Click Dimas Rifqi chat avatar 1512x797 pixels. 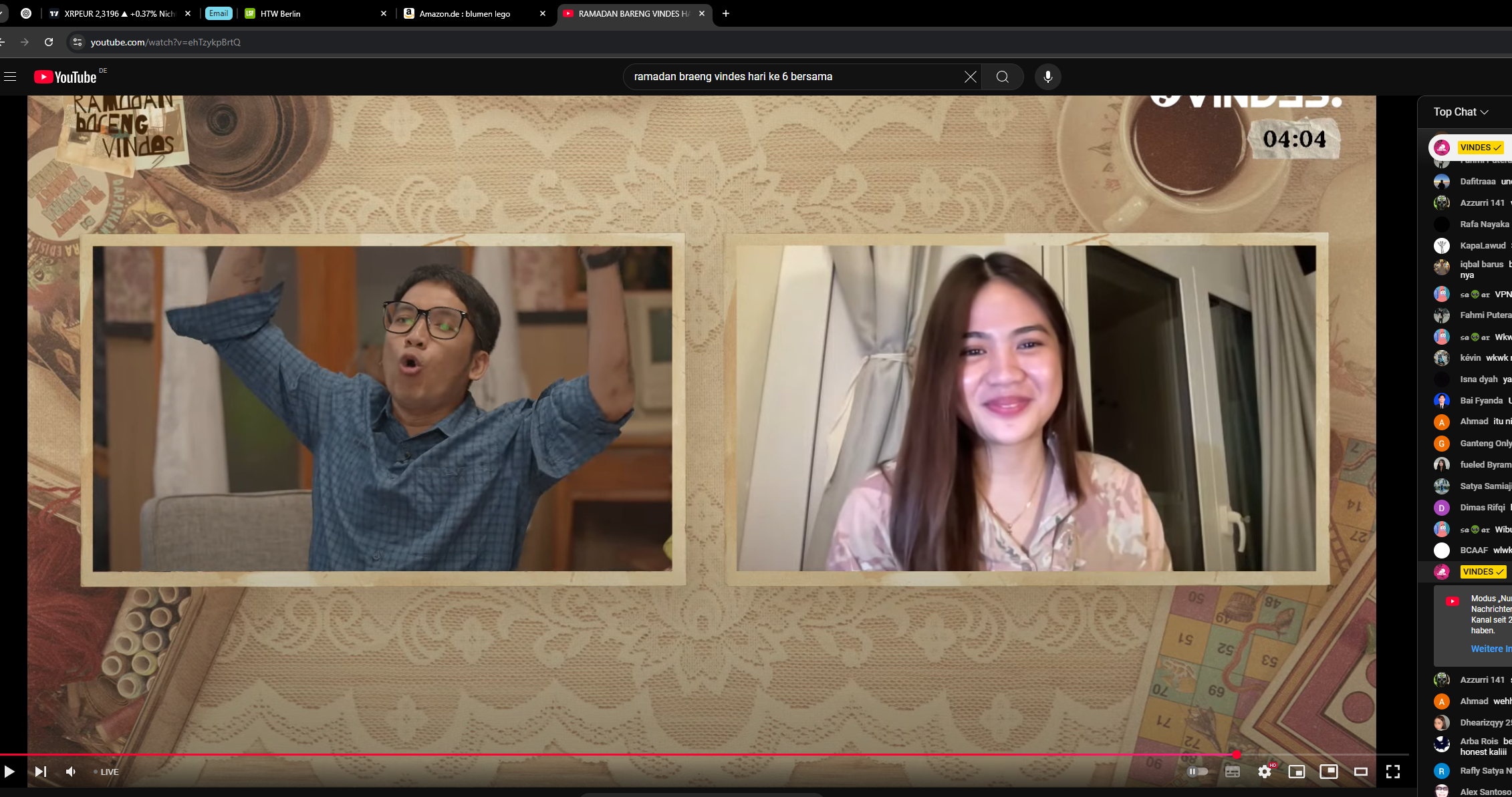pos(1442,508)
